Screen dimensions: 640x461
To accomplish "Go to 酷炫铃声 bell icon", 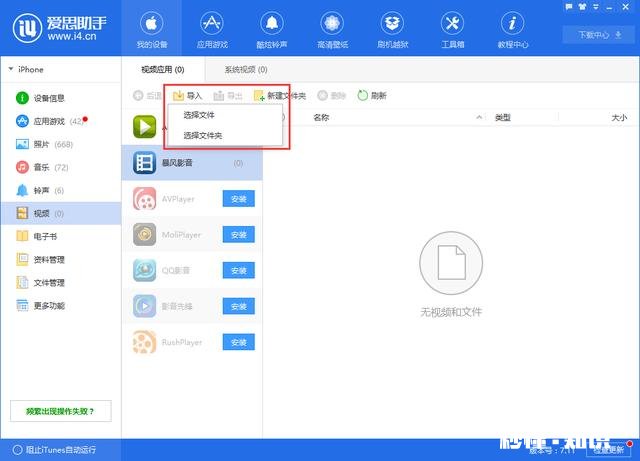I will tap(272, 30).
